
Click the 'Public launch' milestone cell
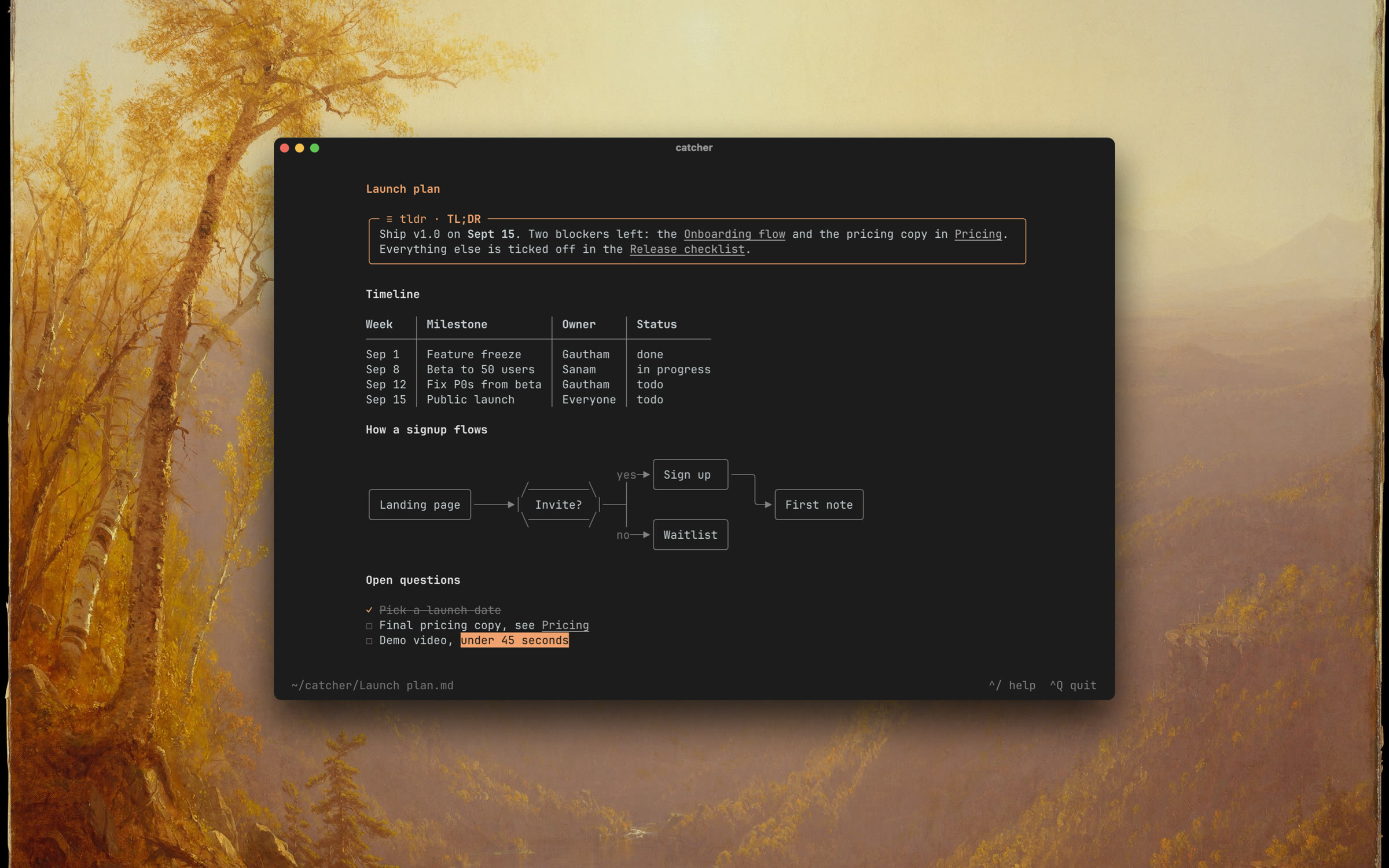471,400
